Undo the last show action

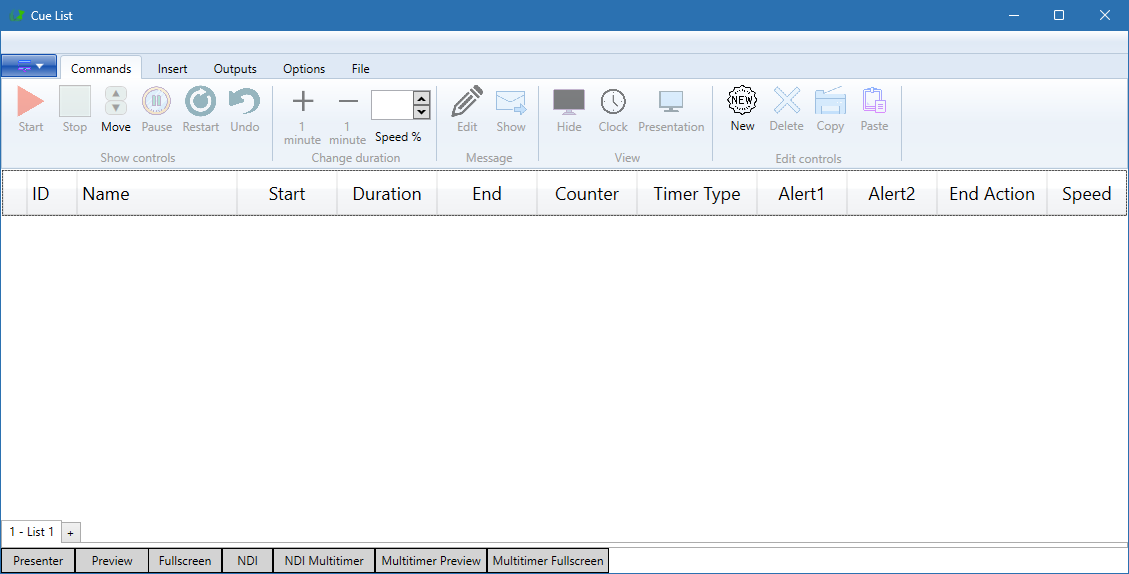[244, 109]
